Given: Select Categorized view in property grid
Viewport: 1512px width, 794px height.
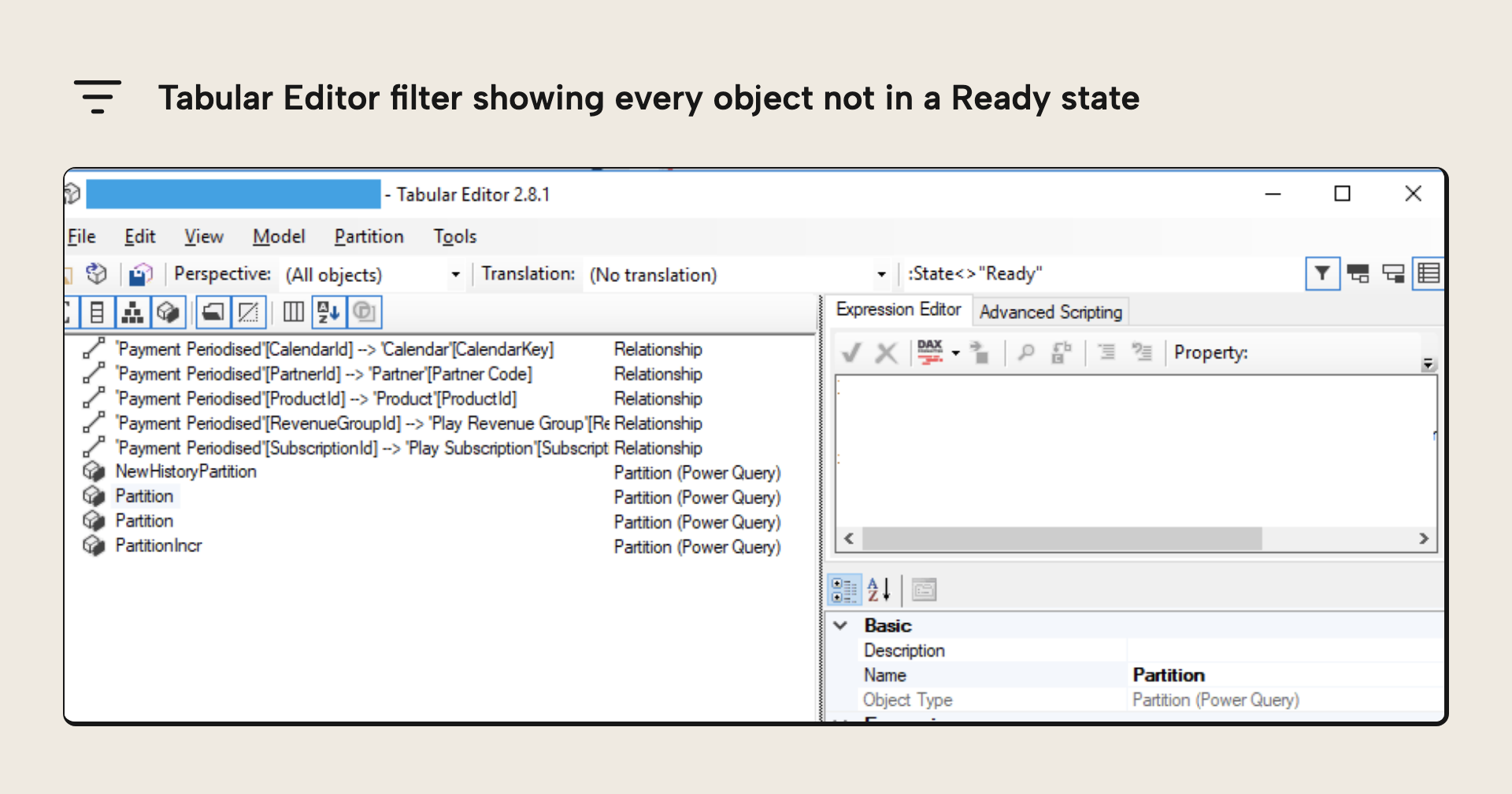Looking at the screenshot, I should 845,589.
